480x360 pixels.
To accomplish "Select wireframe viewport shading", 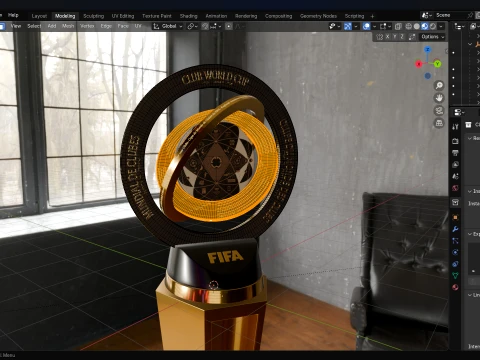I will coord(408,26).
